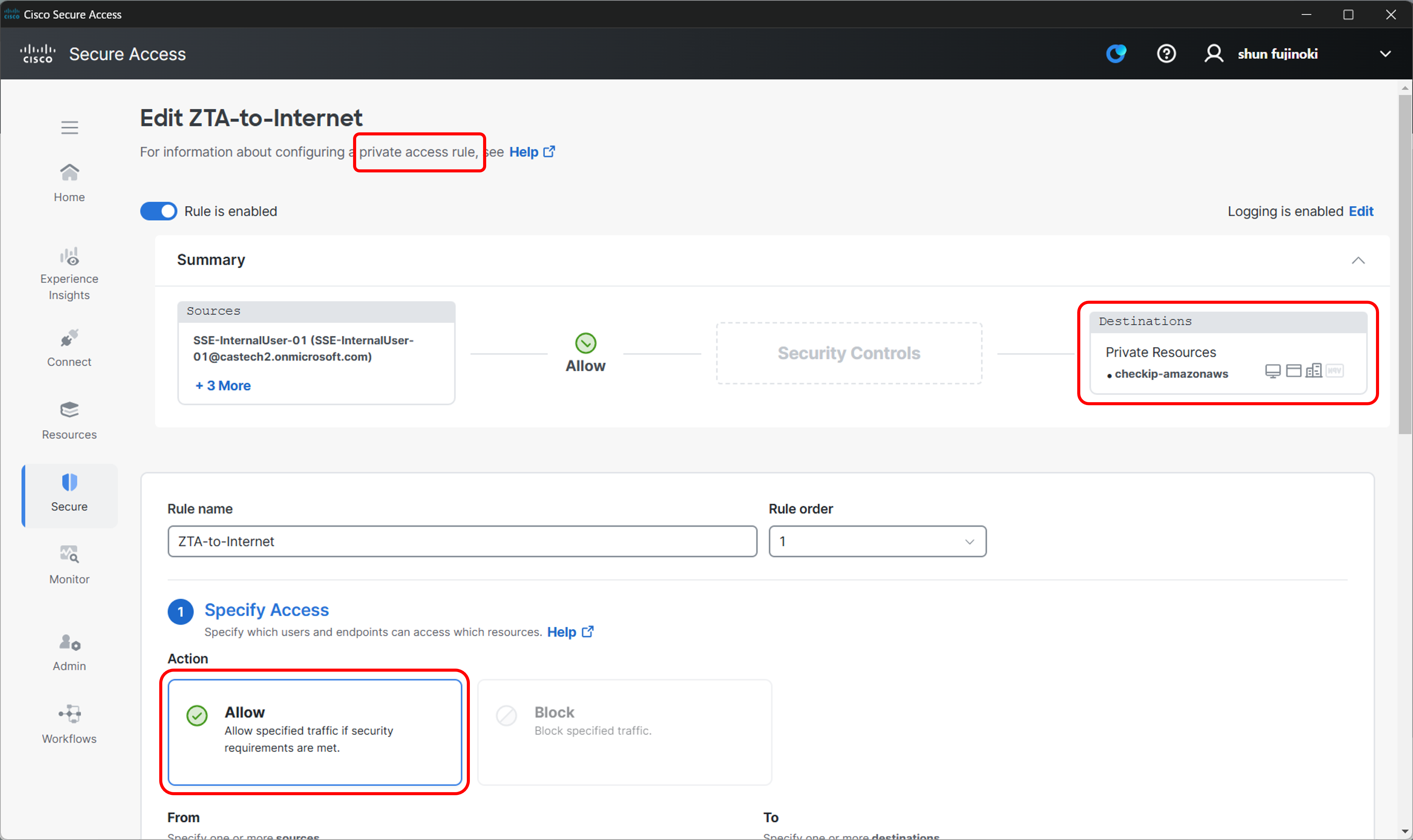Open the Monitor section
This screenshot has width=1413, height=840.
click(x=69, y=565)
